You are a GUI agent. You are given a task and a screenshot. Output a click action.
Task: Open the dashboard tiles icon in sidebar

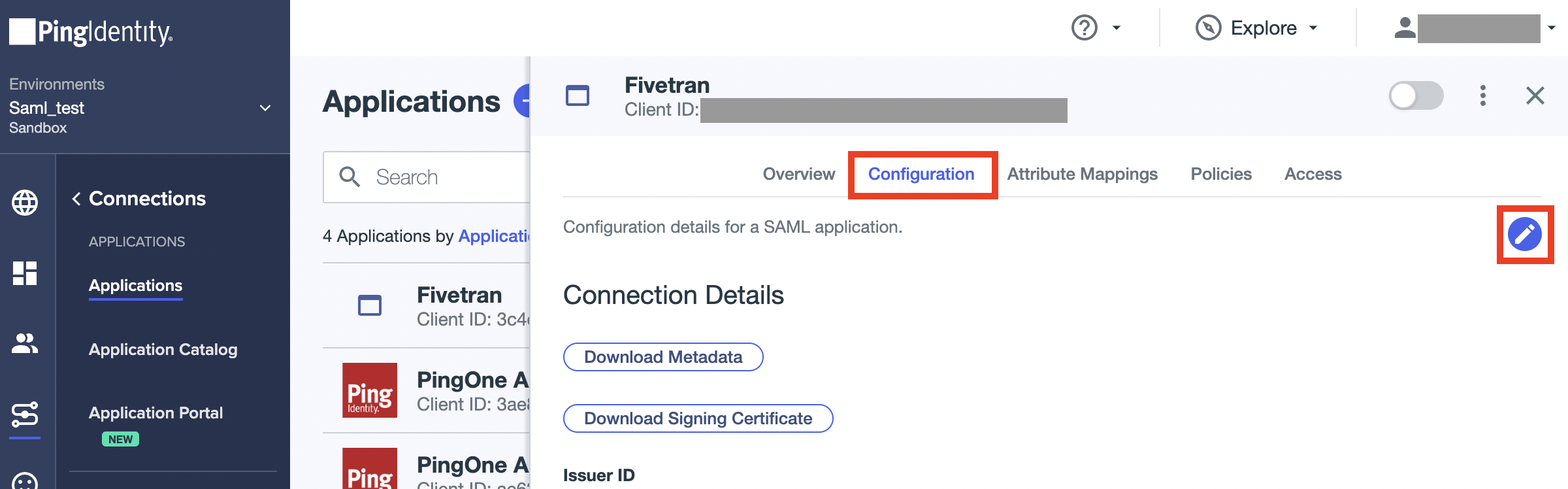click(x=25, y=273)
